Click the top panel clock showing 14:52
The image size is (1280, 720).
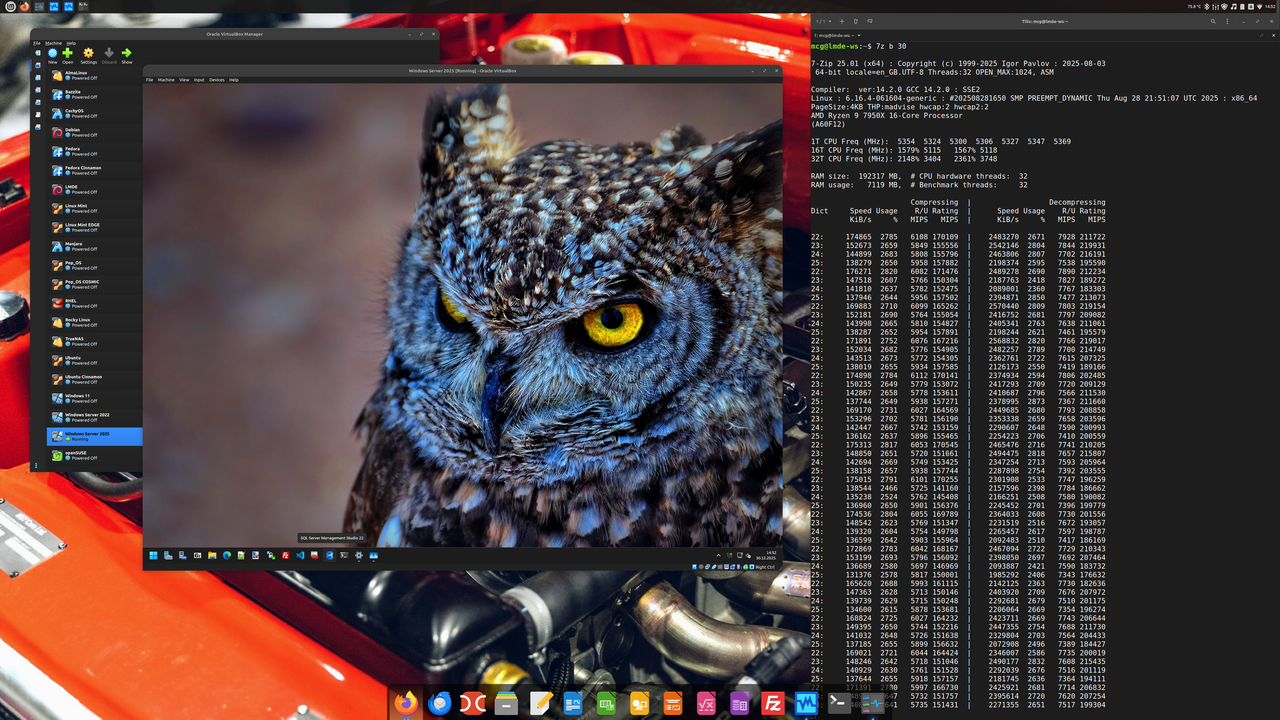[1270, 6]
